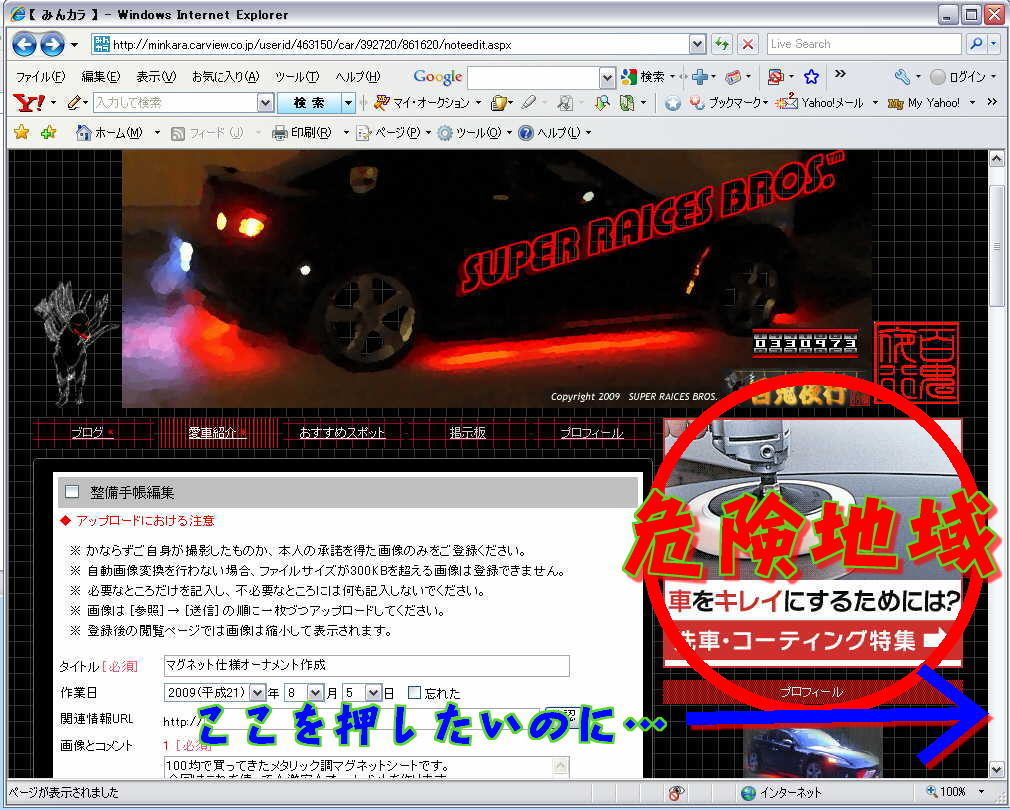
Task: Open the Live Search options dropdown arrow
Action: click(994, 44)
